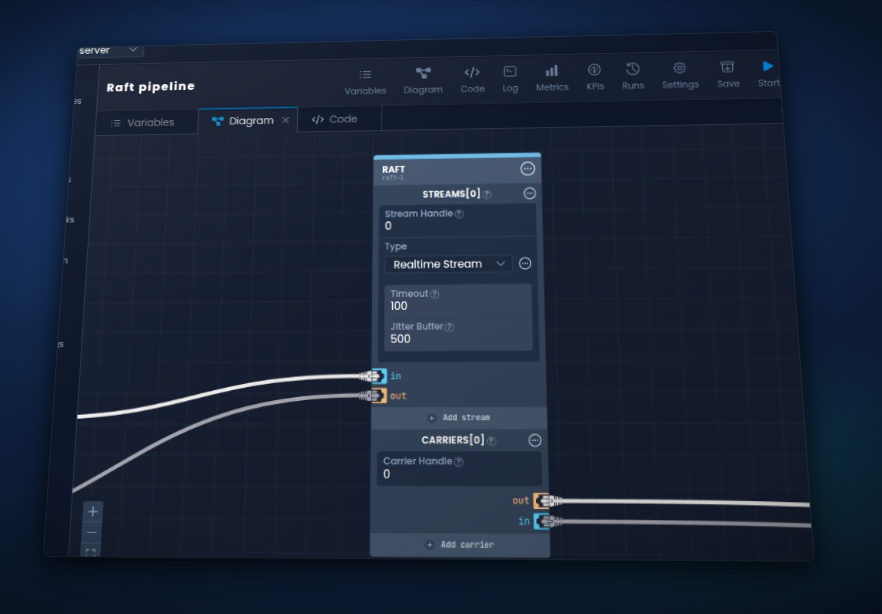Open the Metrics bar chart view

552,77
